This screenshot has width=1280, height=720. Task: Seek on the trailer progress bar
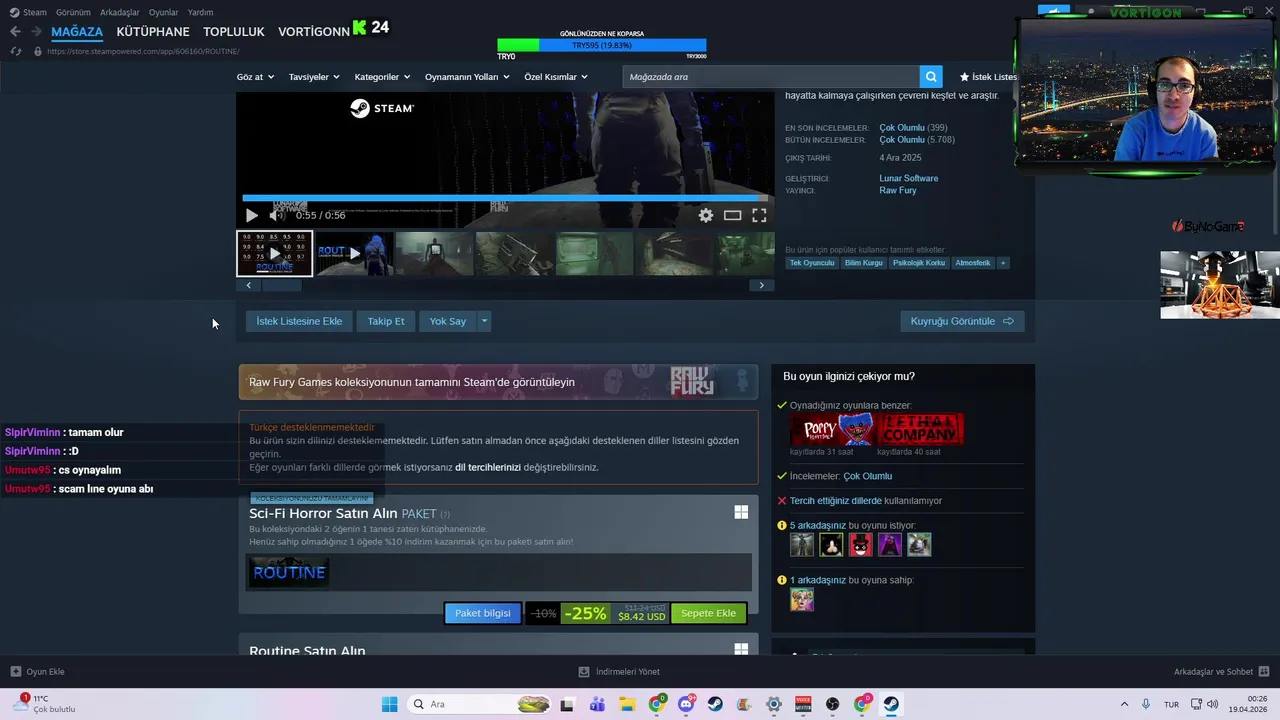[x=505, y=198]
